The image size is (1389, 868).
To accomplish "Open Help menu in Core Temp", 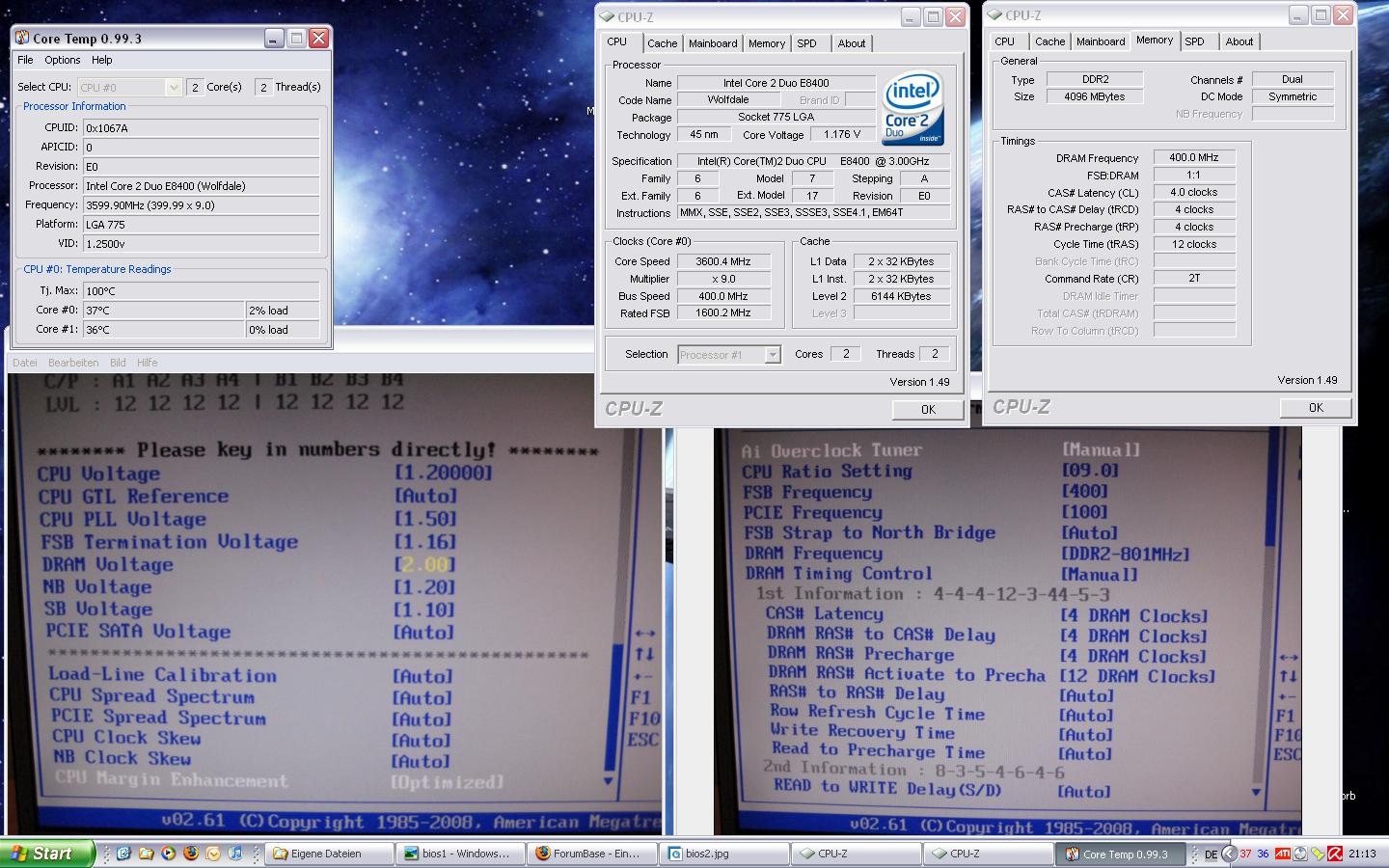I will (x=101, y=60).
